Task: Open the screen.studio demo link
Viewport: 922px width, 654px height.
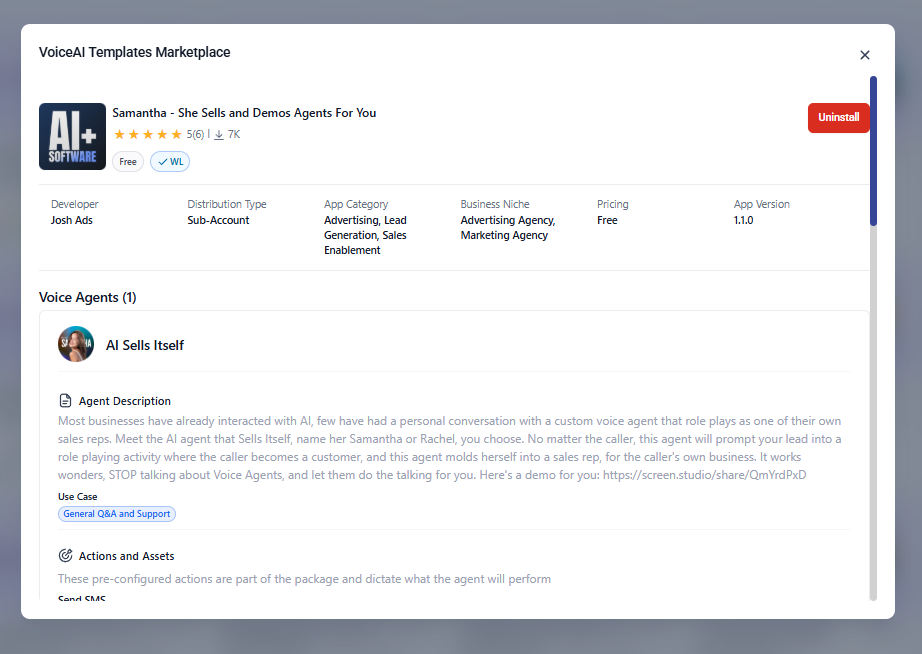Action: (x=703, y=474)
